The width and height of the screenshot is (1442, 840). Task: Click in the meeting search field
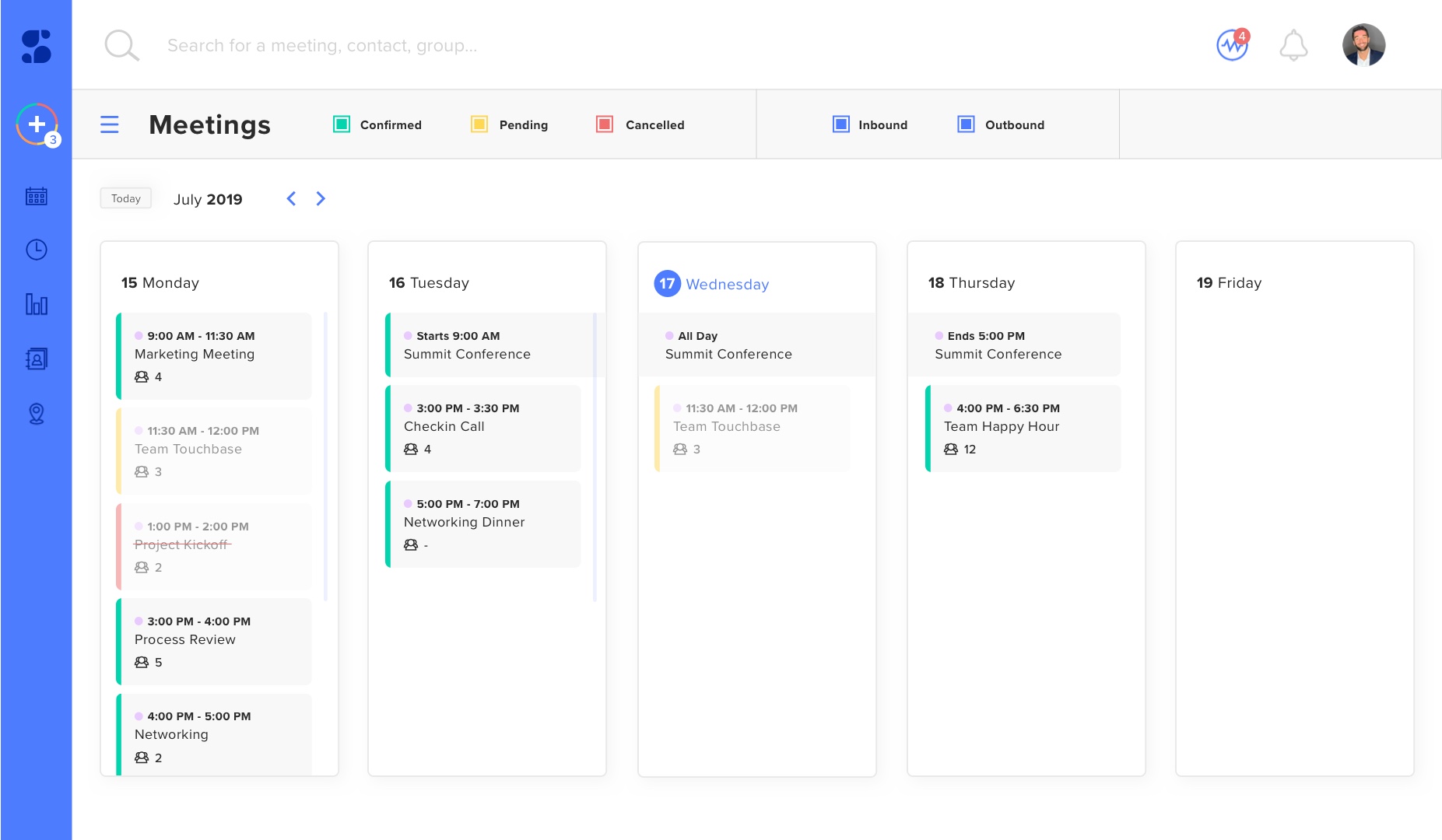click(322, 45)
